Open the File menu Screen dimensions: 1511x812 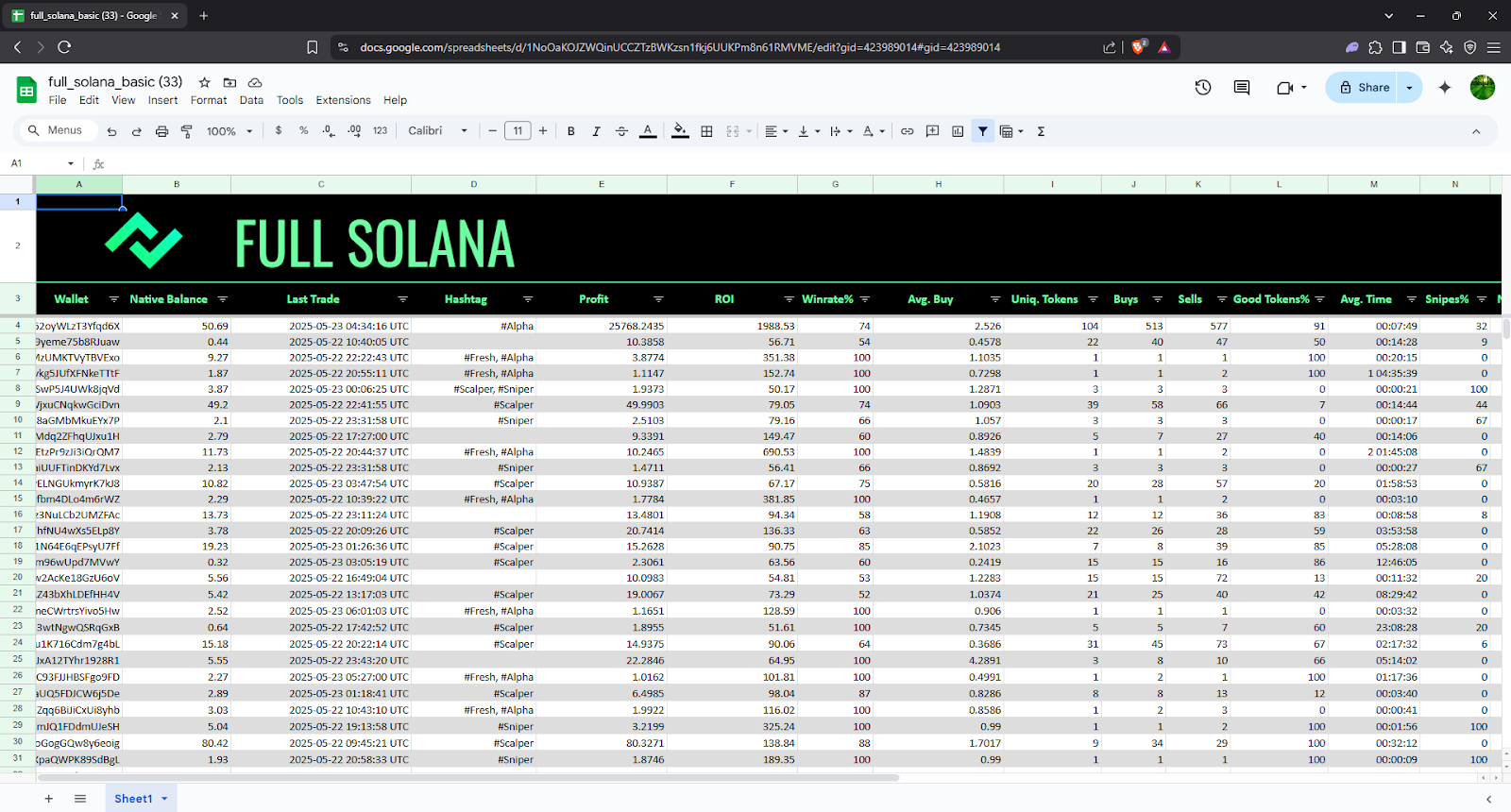(58, 100)
